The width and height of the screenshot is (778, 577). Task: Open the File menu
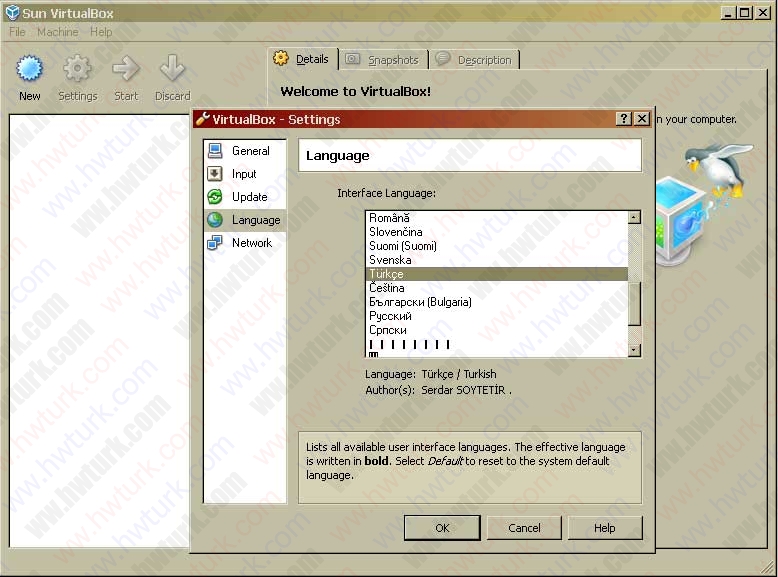(x=17, y=32)
